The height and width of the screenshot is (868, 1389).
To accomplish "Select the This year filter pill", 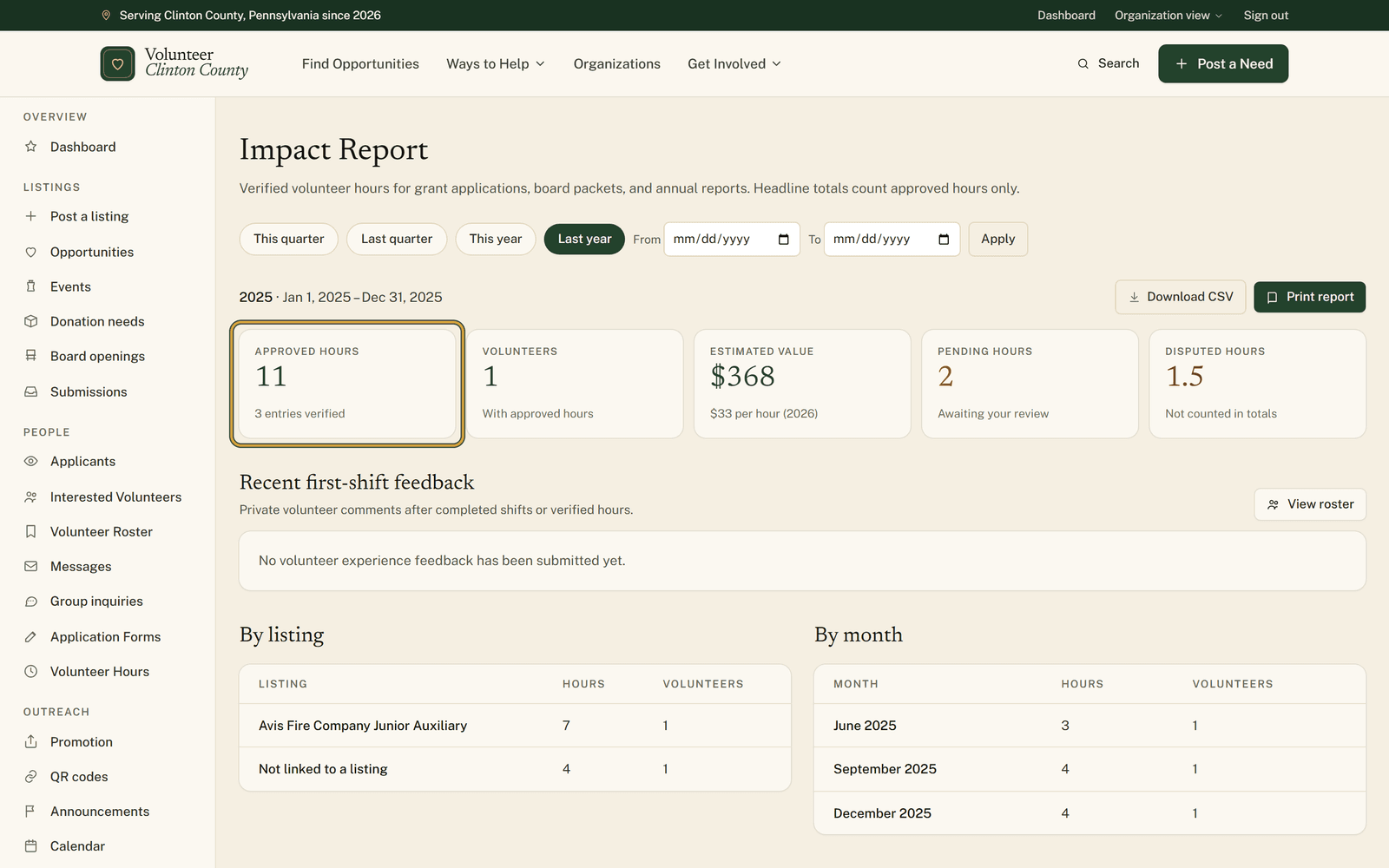I will click(x=496, y=239).
